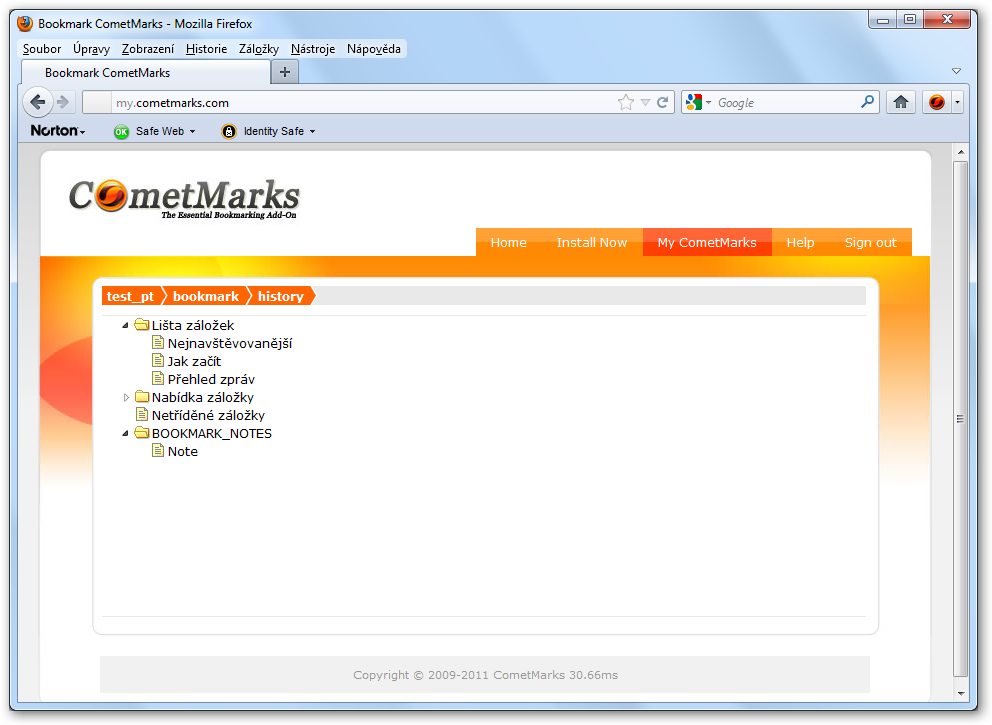
Task: Select the Note item
Action: click(183, 452)
